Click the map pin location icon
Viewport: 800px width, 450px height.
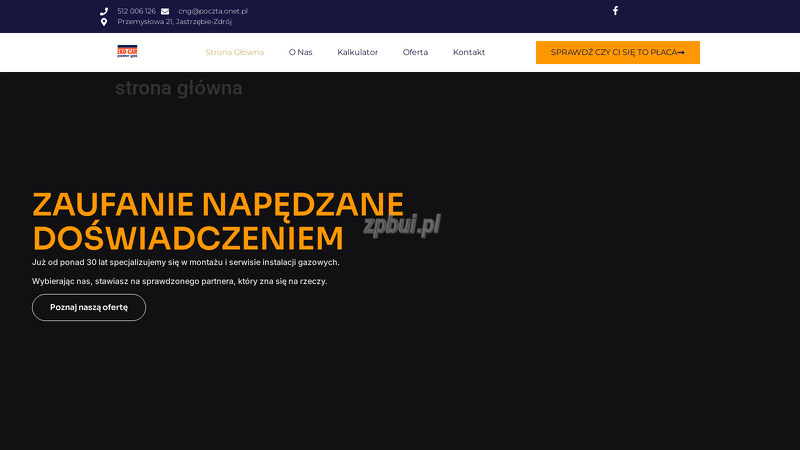tap(104, 21)
